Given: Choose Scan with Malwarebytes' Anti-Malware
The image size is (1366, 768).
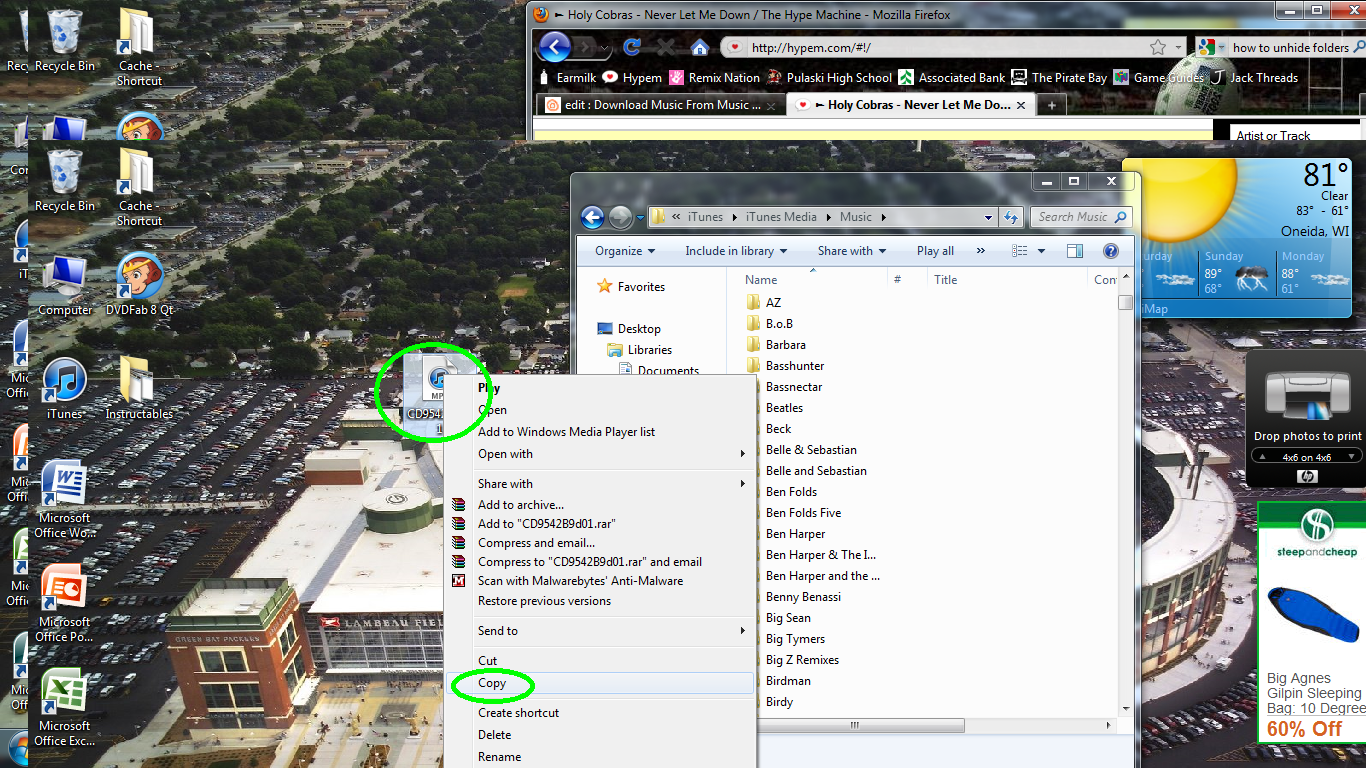Looking at the screenshot, I should click(x=599, y=581).
